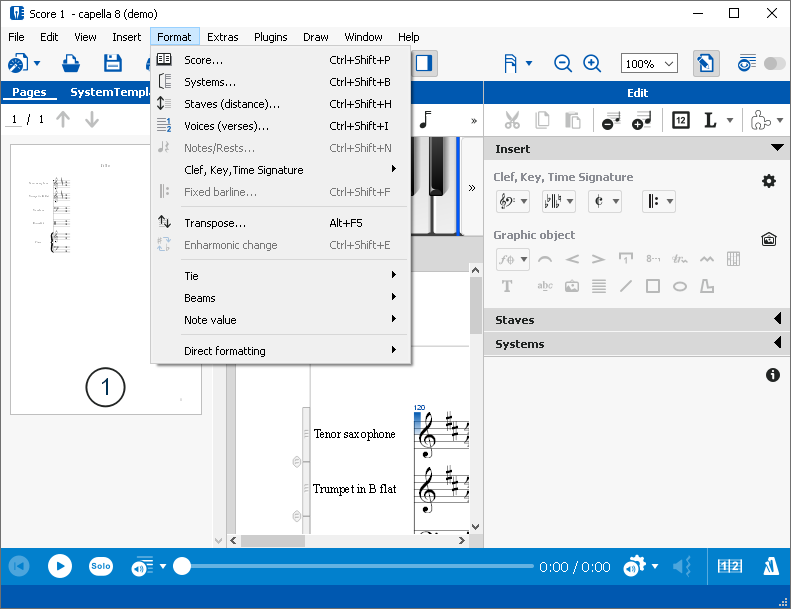The height and width of the screenshot is (609, 791).
Task: Click the score vertical scrollbar thumb
Action: click(x=475, y=305)
